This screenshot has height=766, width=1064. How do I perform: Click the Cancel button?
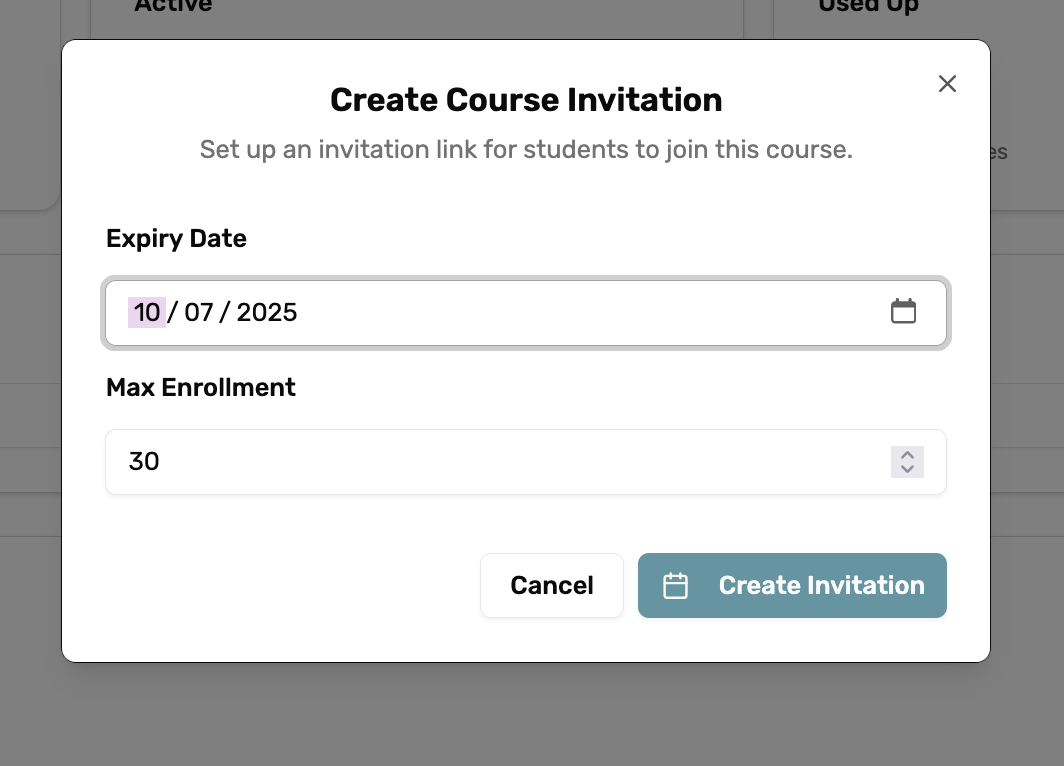coord(551,585)
